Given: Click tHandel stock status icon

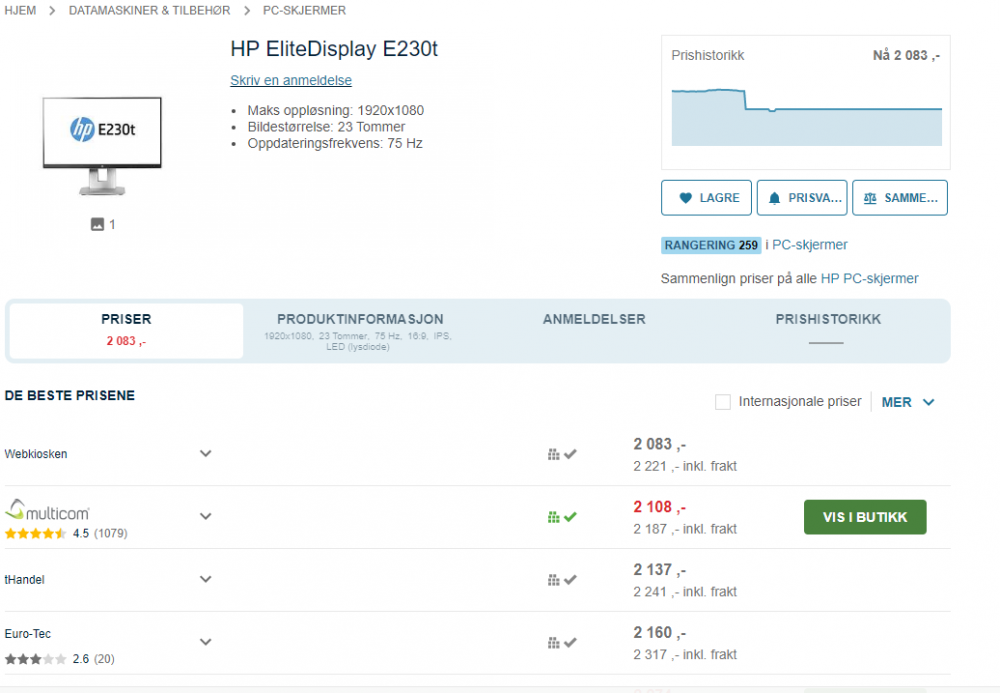Looking at the screenshot, I should click(562, 580).
